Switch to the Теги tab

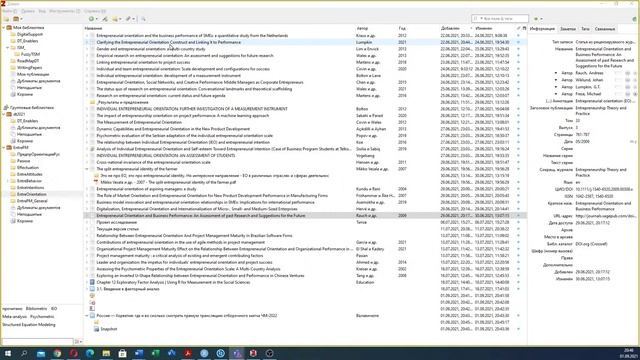click(585, 29)
